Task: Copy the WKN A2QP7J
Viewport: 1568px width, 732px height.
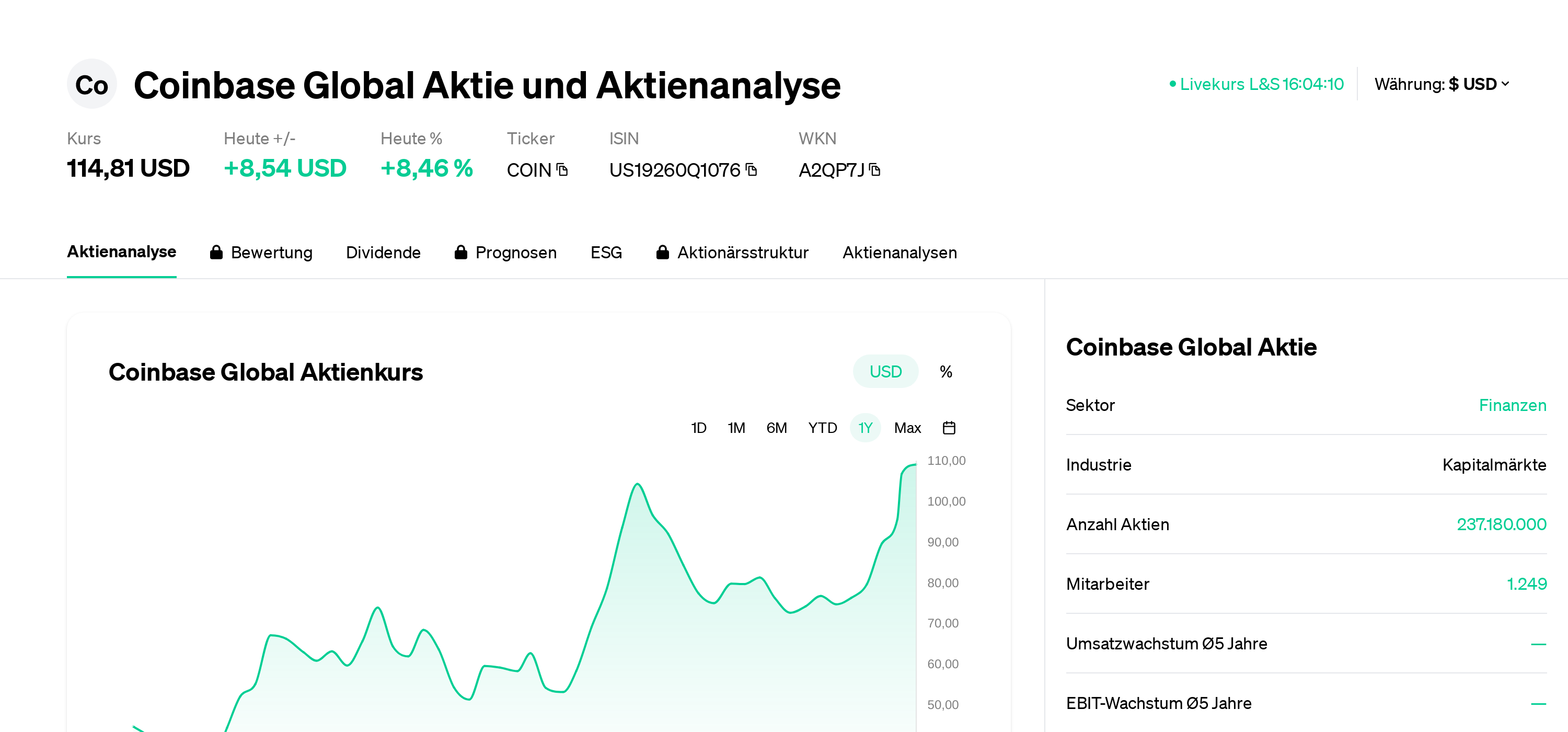Action: click(x=875, y=170)
